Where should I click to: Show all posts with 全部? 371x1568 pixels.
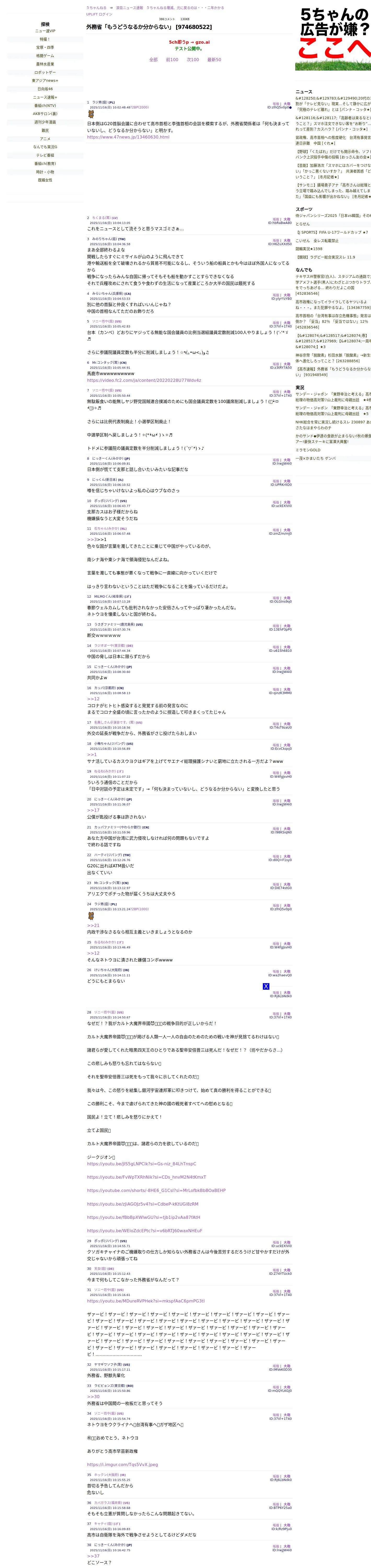pyautogui.click(x=153, y=60)
